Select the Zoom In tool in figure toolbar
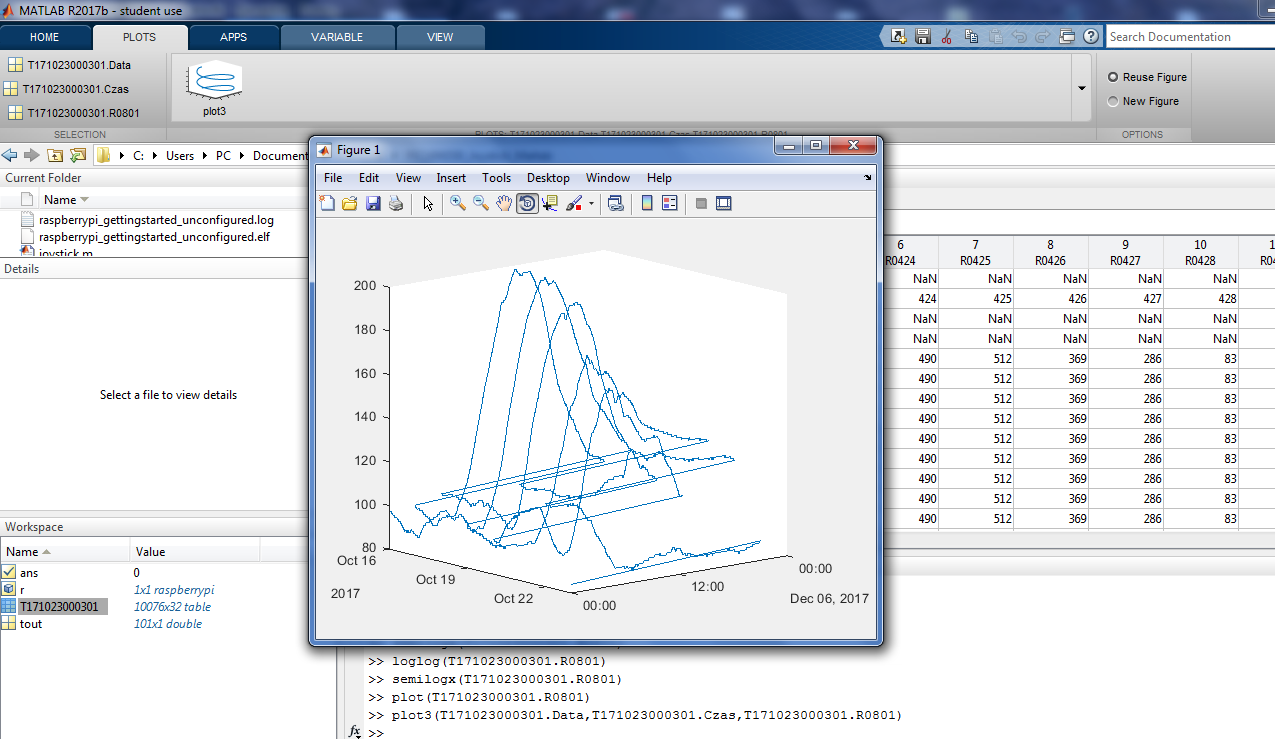The image size is (1275, 739). (x=458, y=203)
